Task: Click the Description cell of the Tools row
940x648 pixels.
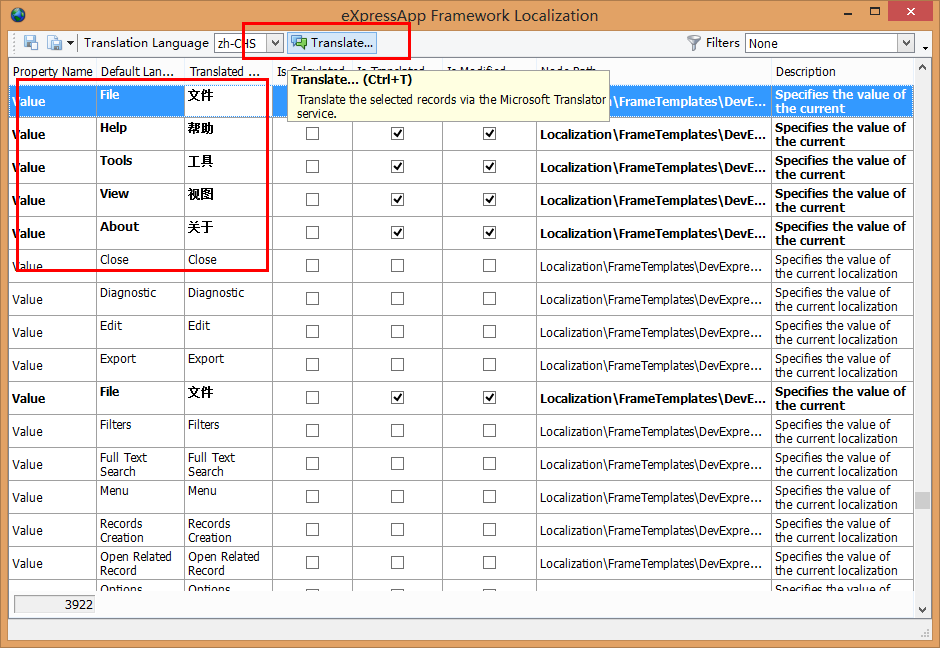Action: pos(842,167)
